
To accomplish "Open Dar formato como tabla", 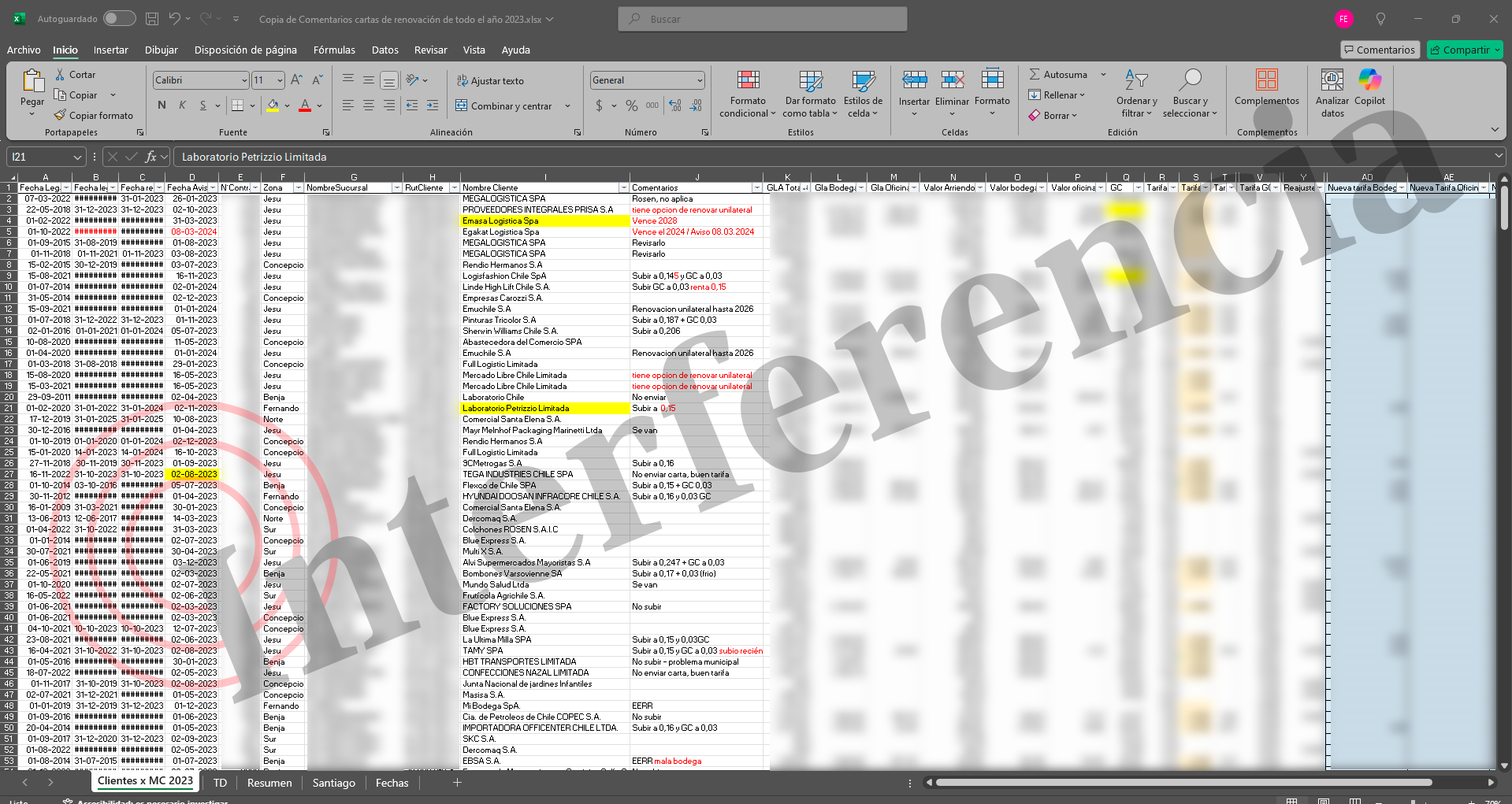I will 810,94.
